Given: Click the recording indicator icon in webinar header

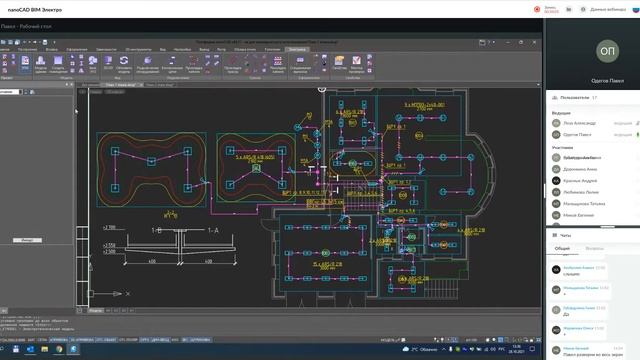Looking at the screenshot, I should point(537,9).
